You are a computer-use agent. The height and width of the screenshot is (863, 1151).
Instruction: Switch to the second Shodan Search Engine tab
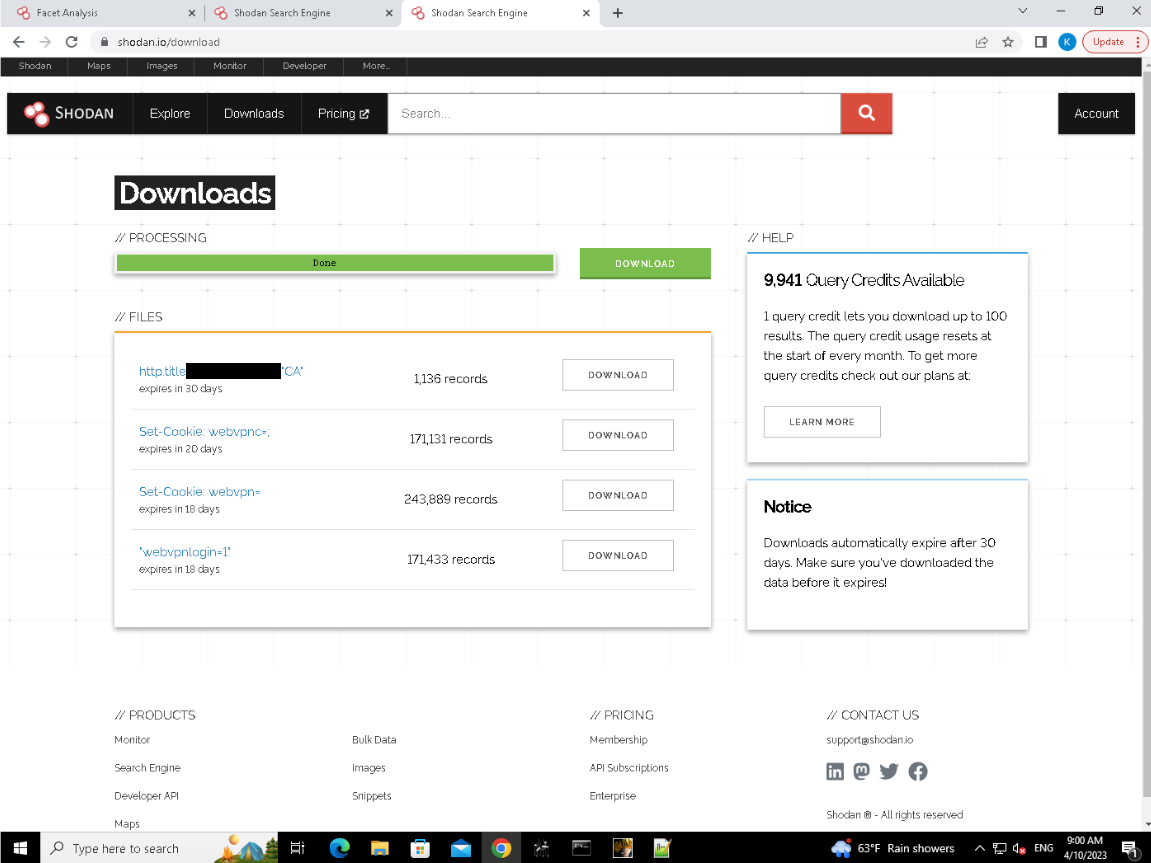[302, 13]
